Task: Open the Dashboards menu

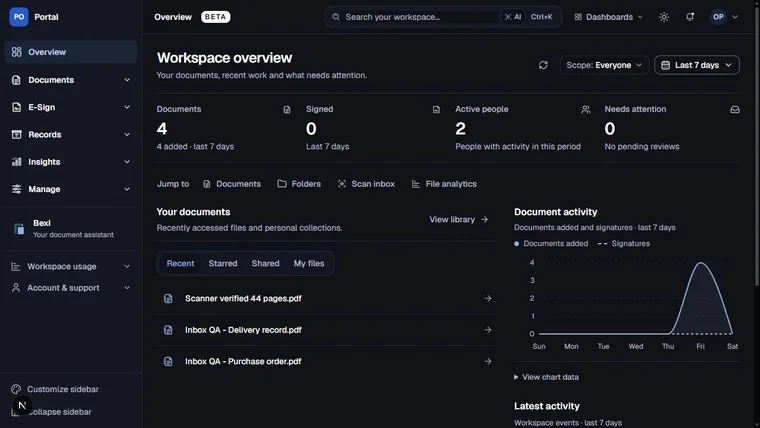Action: pos(608,17)
